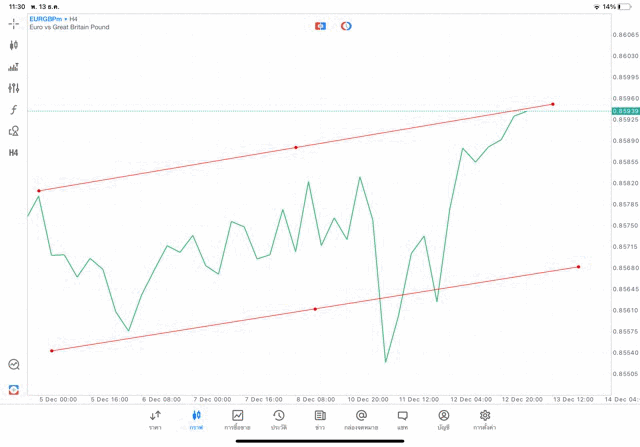Tap the red-blue sync icon at bottom left
Image resolution: width=640 pixels, height=447 pixels.
[x=14, y=389]
